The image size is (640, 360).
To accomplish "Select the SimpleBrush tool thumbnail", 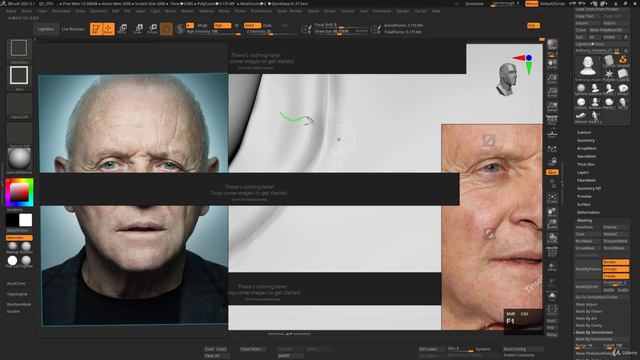I will tap(623, 60).
